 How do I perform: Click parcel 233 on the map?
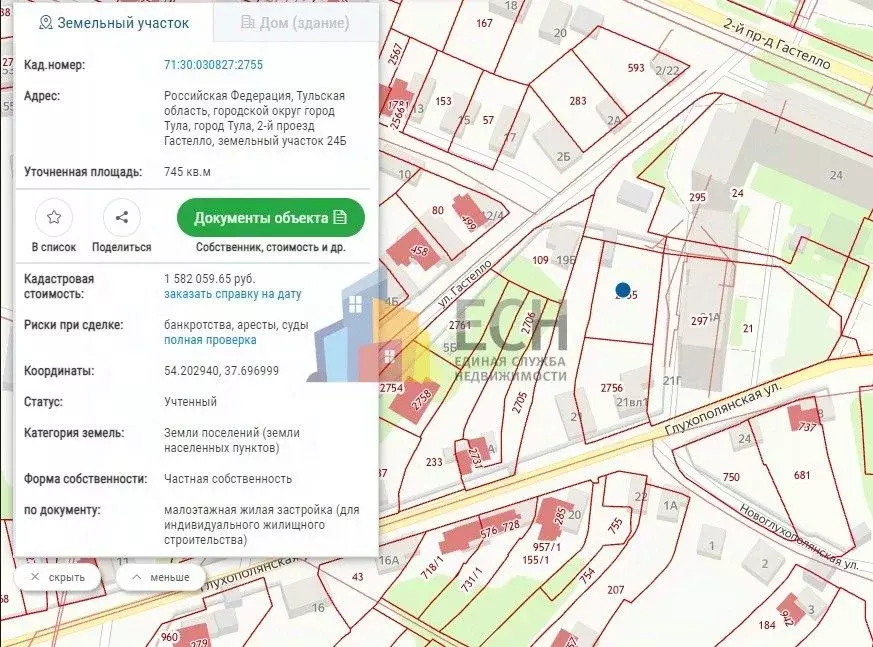[434, 462]
